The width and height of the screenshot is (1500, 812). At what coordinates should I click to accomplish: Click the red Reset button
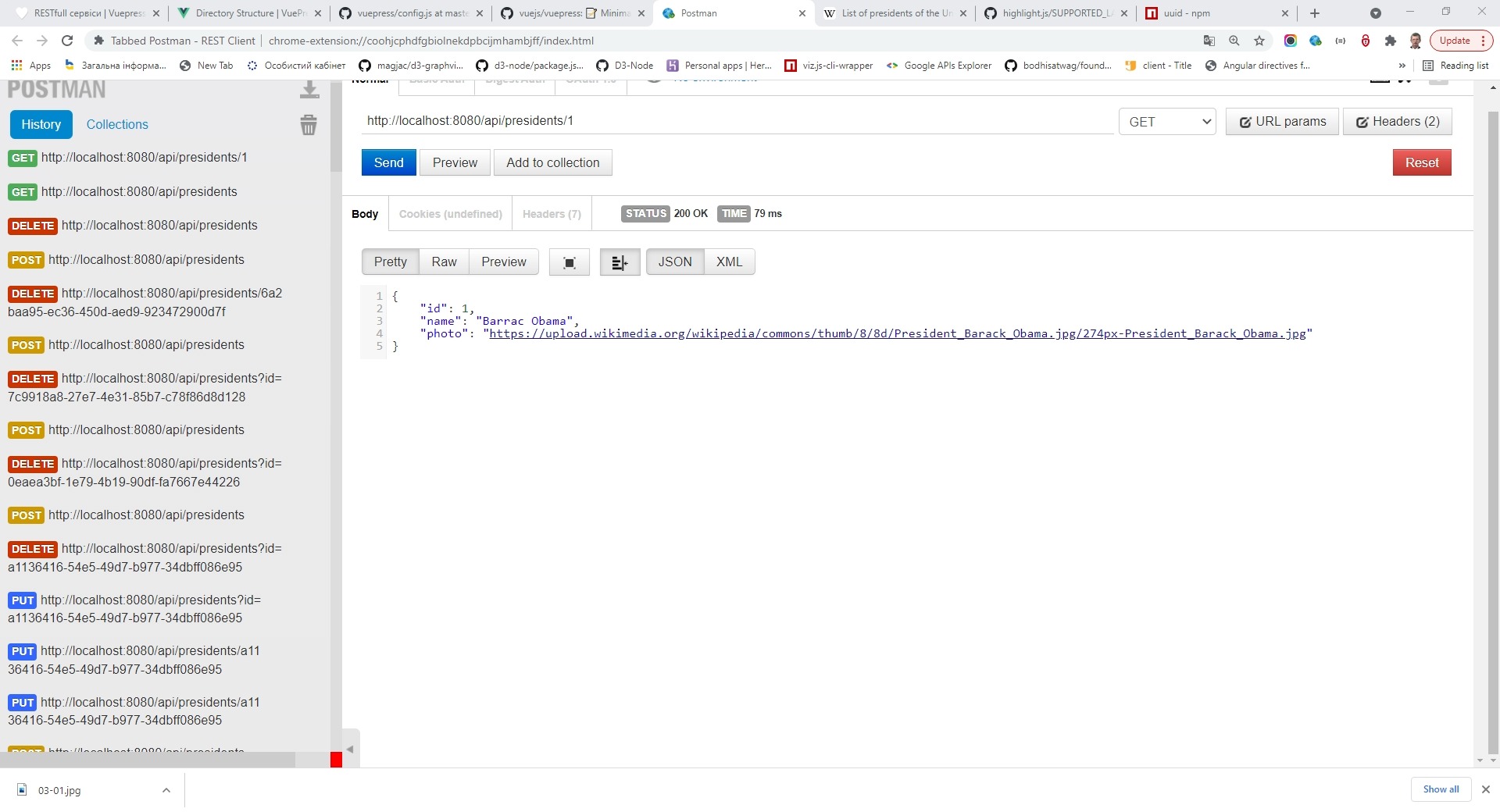coord(1421,162)
